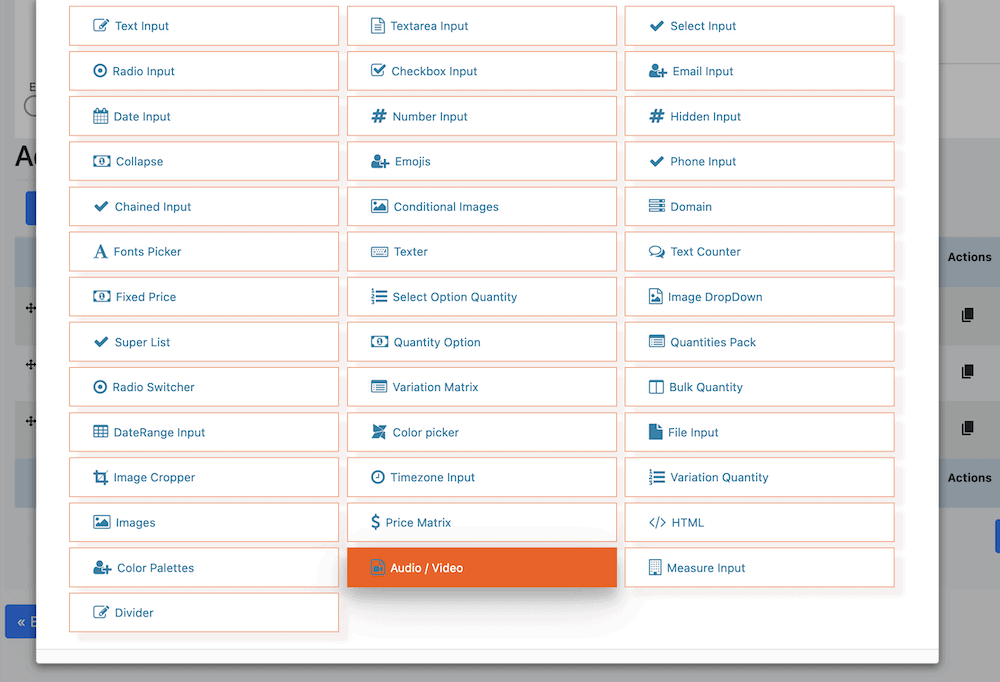
Task: Click the keyboard icon next to Texter
Action: coord(379,252)
